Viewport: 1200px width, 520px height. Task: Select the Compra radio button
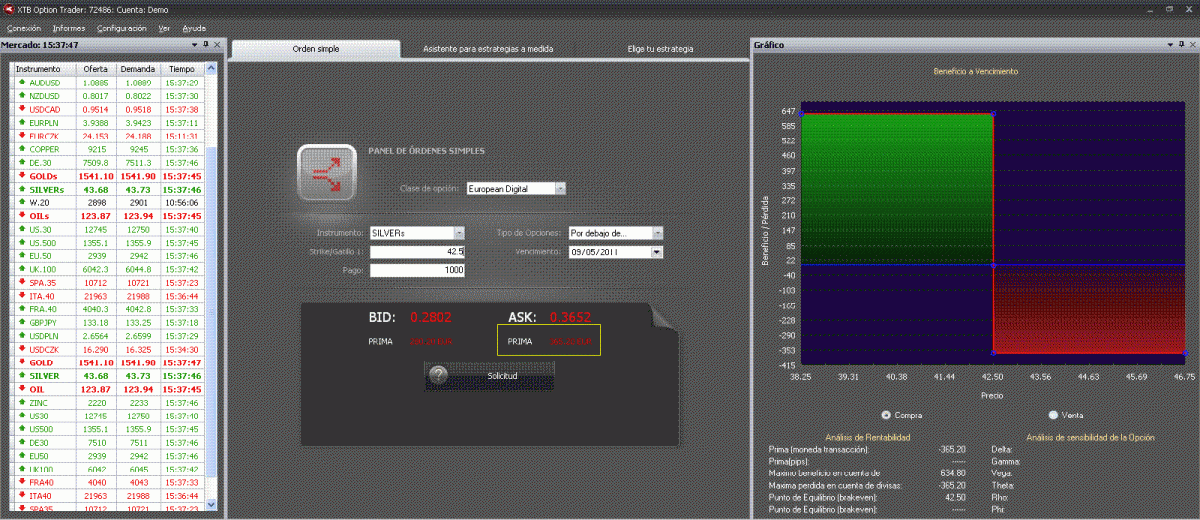(x=886, y=414)
